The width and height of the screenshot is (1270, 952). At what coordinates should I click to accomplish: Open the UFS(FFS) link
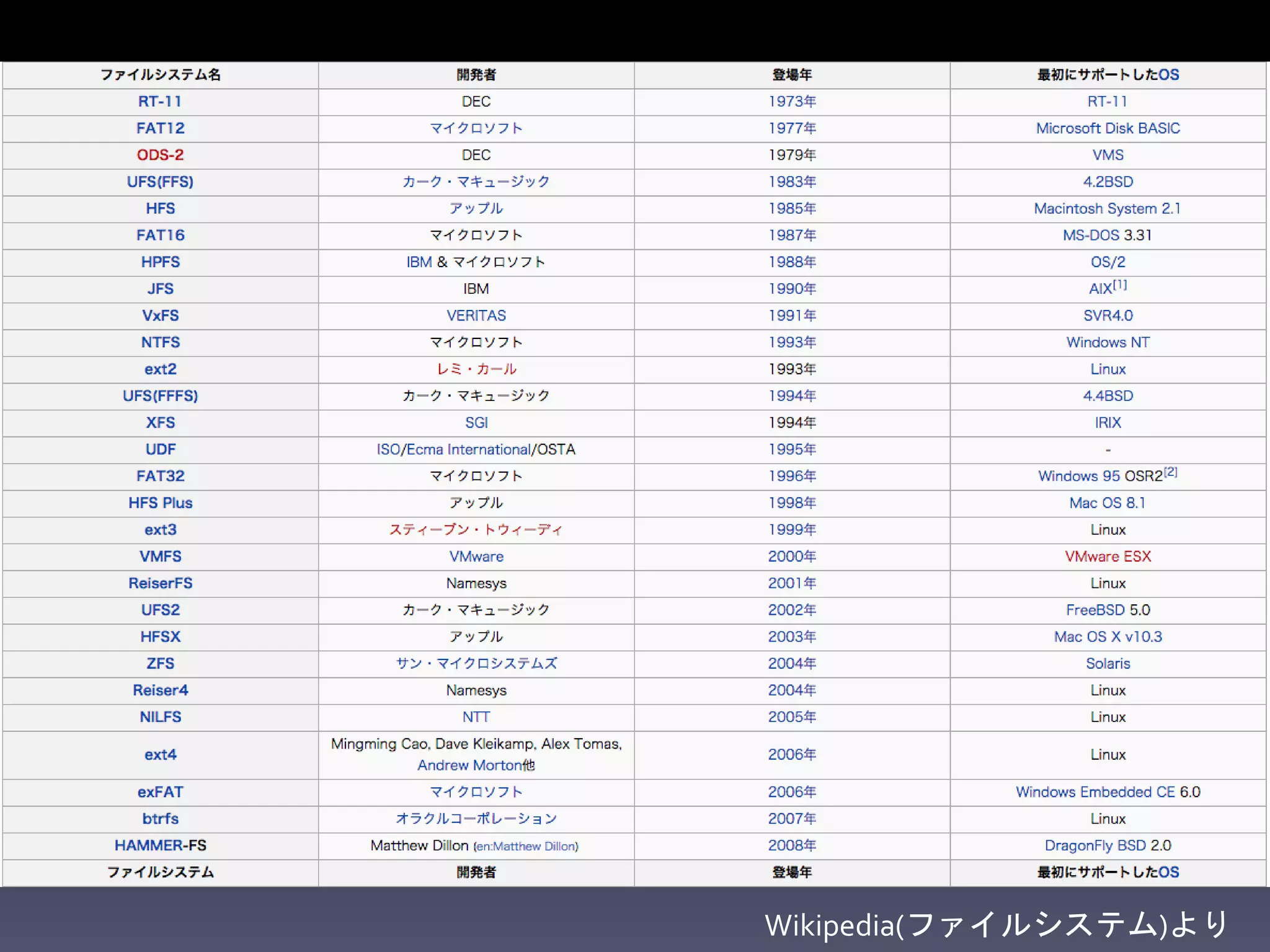(x=160, y=182)
